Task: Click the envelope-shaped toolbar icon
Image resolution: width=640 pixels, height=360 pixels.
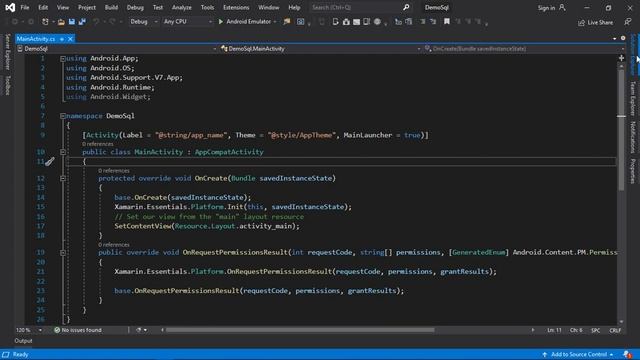Action: tap(356, 22)
